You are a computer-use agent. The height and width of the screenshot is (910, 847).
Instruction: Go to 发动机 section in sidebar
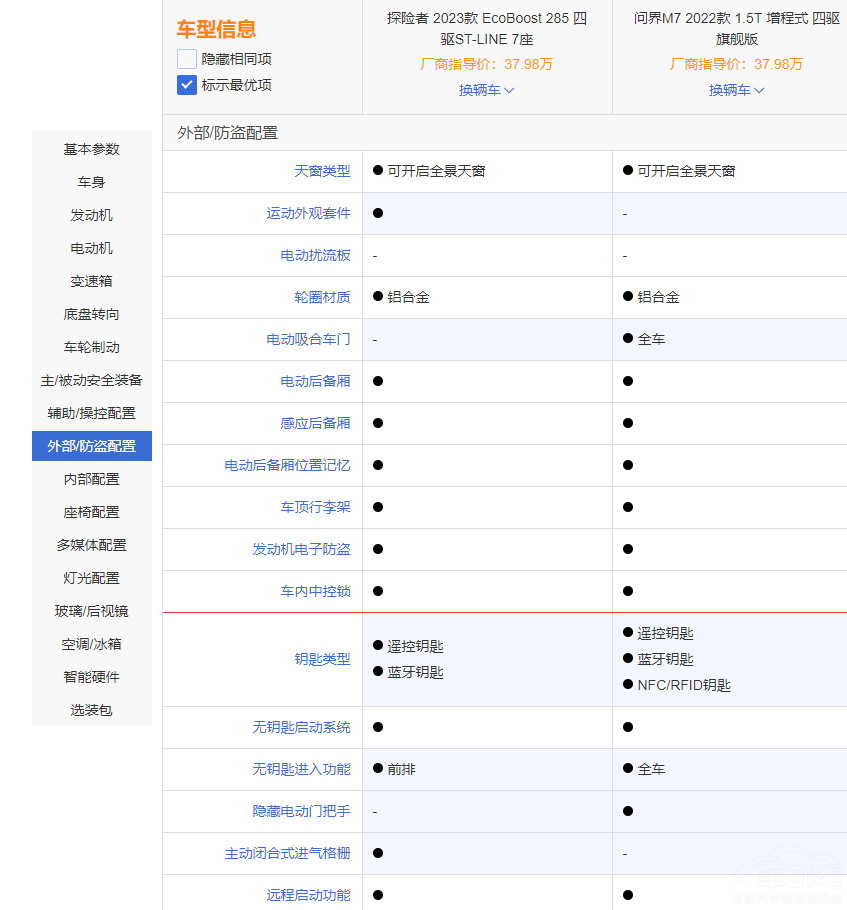click(x=92, y=215)
